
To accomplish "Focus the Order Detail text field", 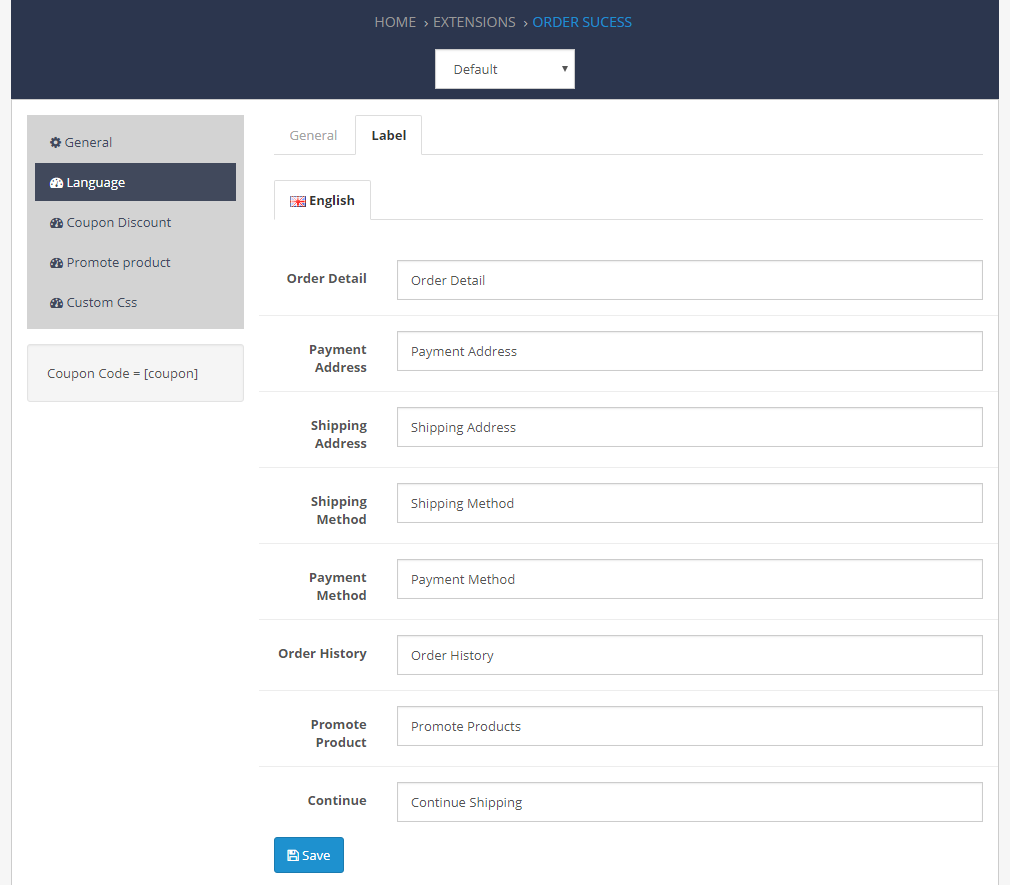I will click(x=689, y=280).
